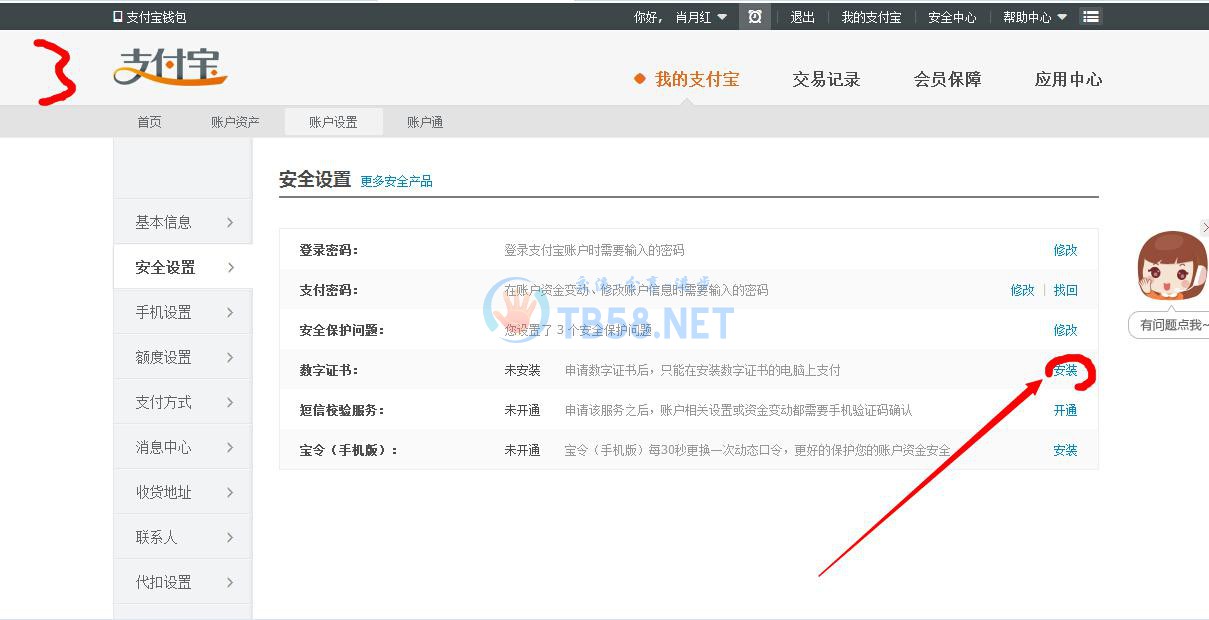1209x620 pixels.
Task: Click the 有问题点我 help bubble
Action: (1170, 325)
